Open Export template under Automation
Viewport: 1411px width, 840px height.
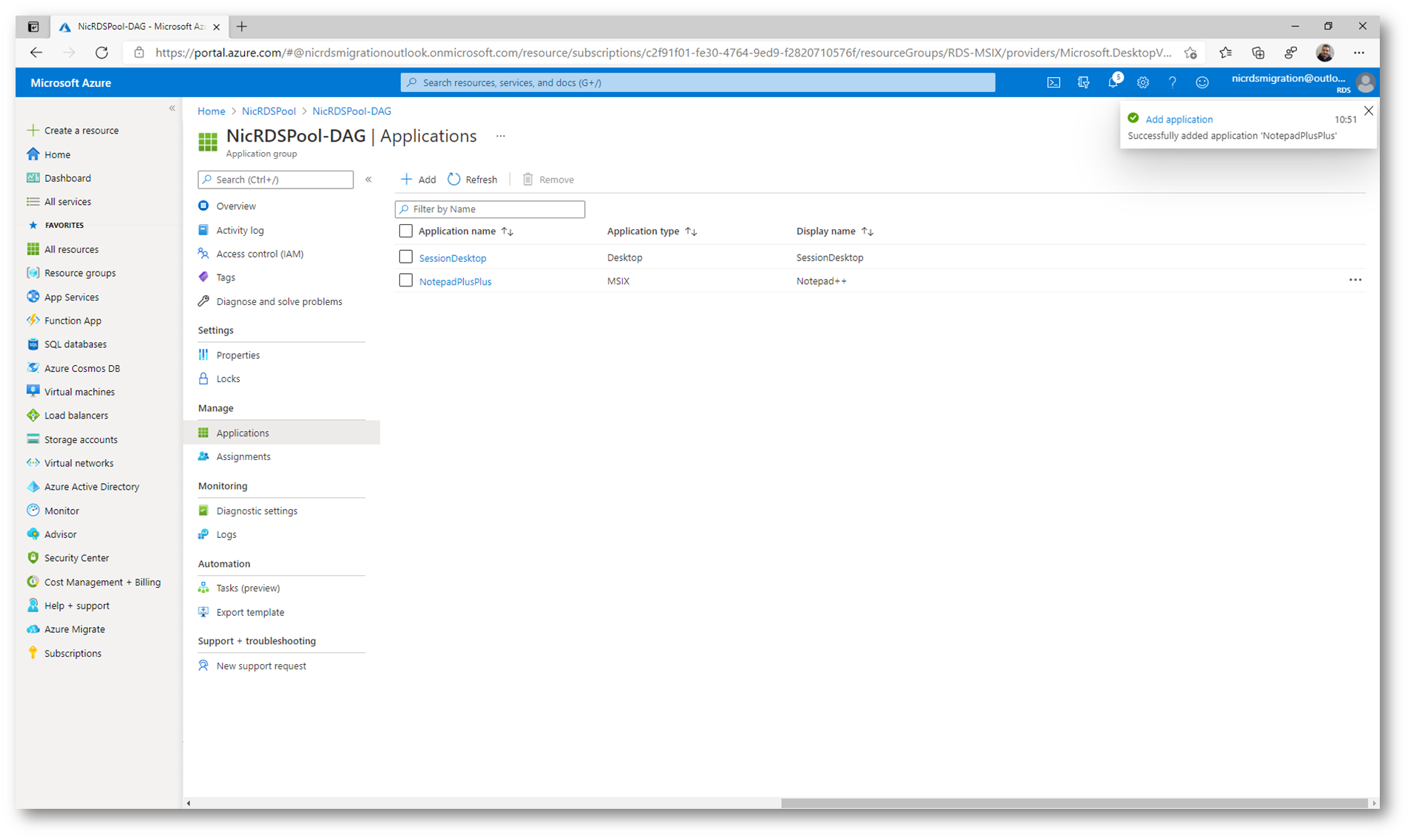tap(250, 612)
